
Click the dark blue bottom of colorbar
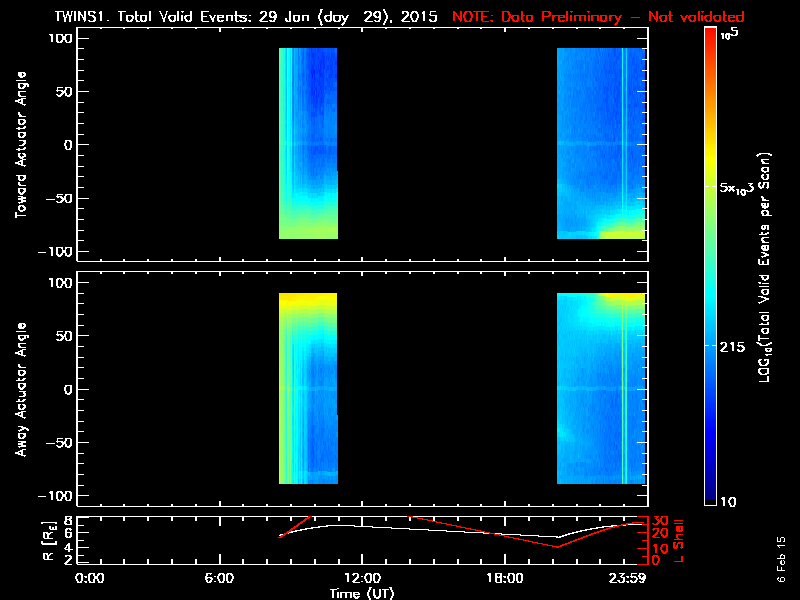pyautogui.click(x=711, y=495)
